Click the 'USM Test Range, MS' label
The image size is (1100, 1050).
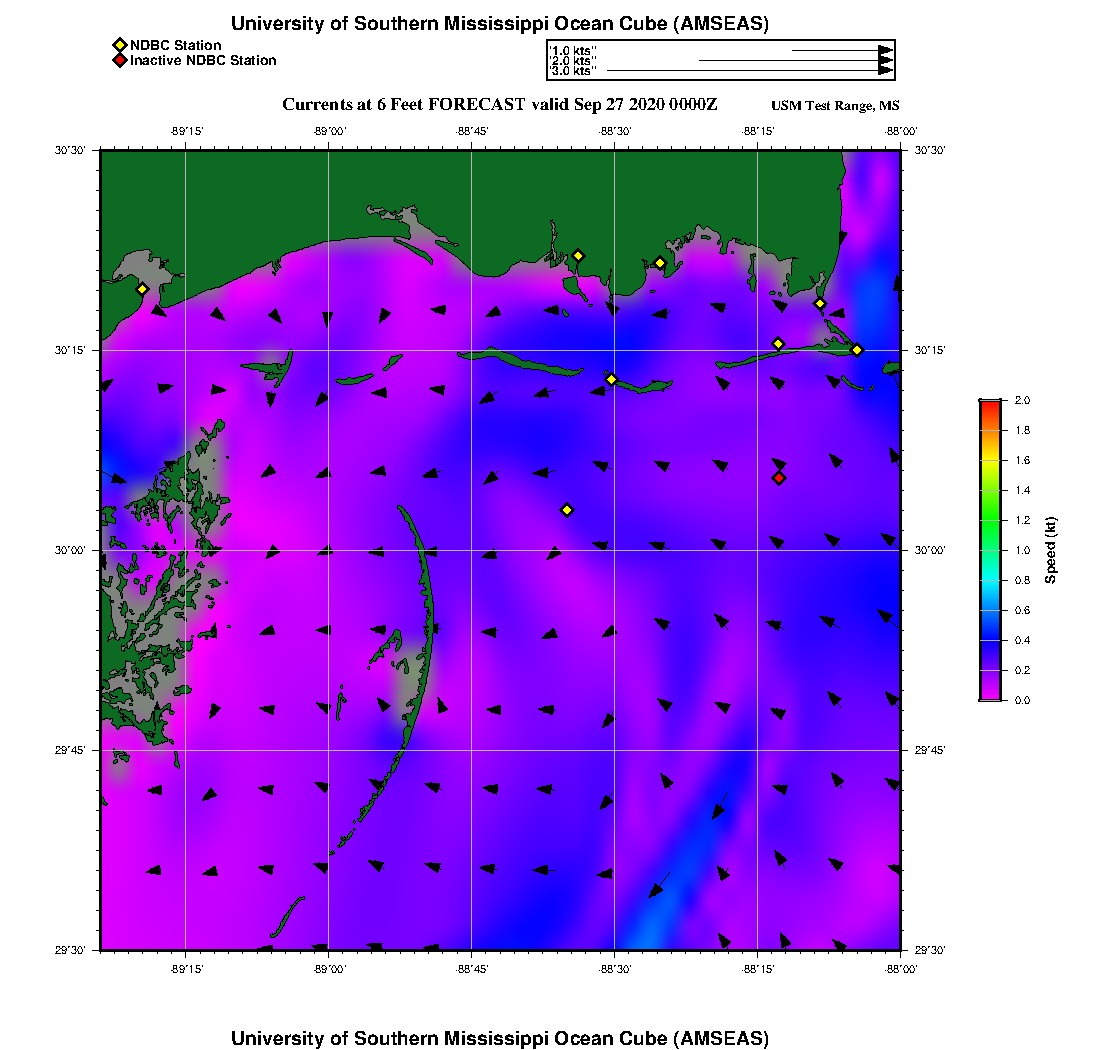835,107
